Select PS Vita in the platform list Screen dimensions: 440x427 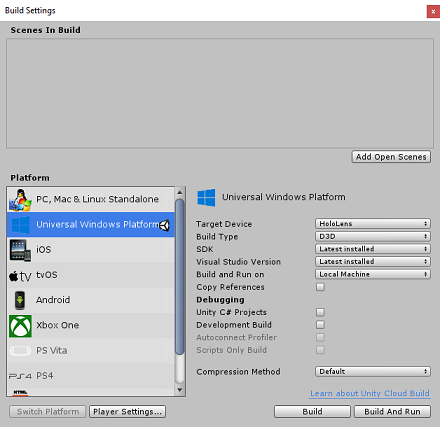(x=91, y=351)
